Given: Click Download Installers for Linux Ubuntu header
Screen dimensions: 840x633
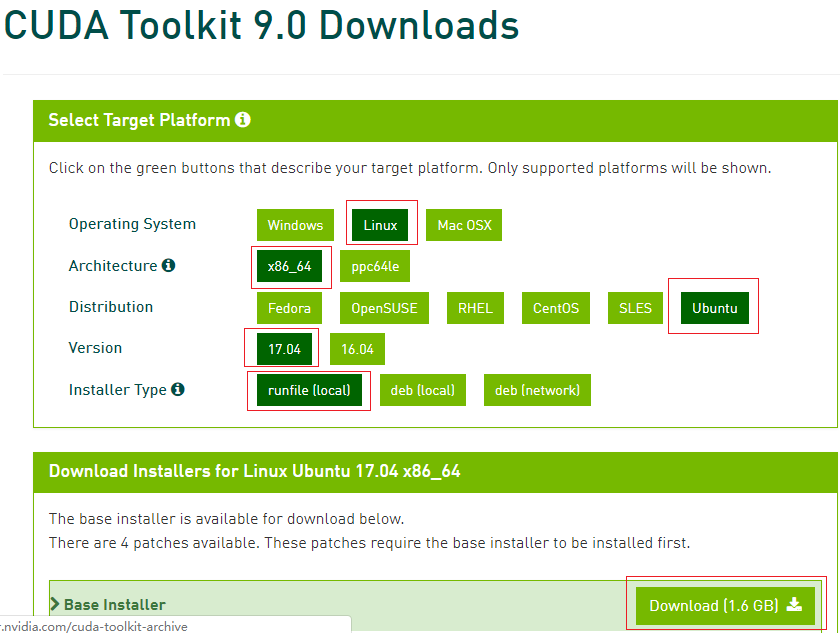Looking at the screenshot, I should 254,471.
